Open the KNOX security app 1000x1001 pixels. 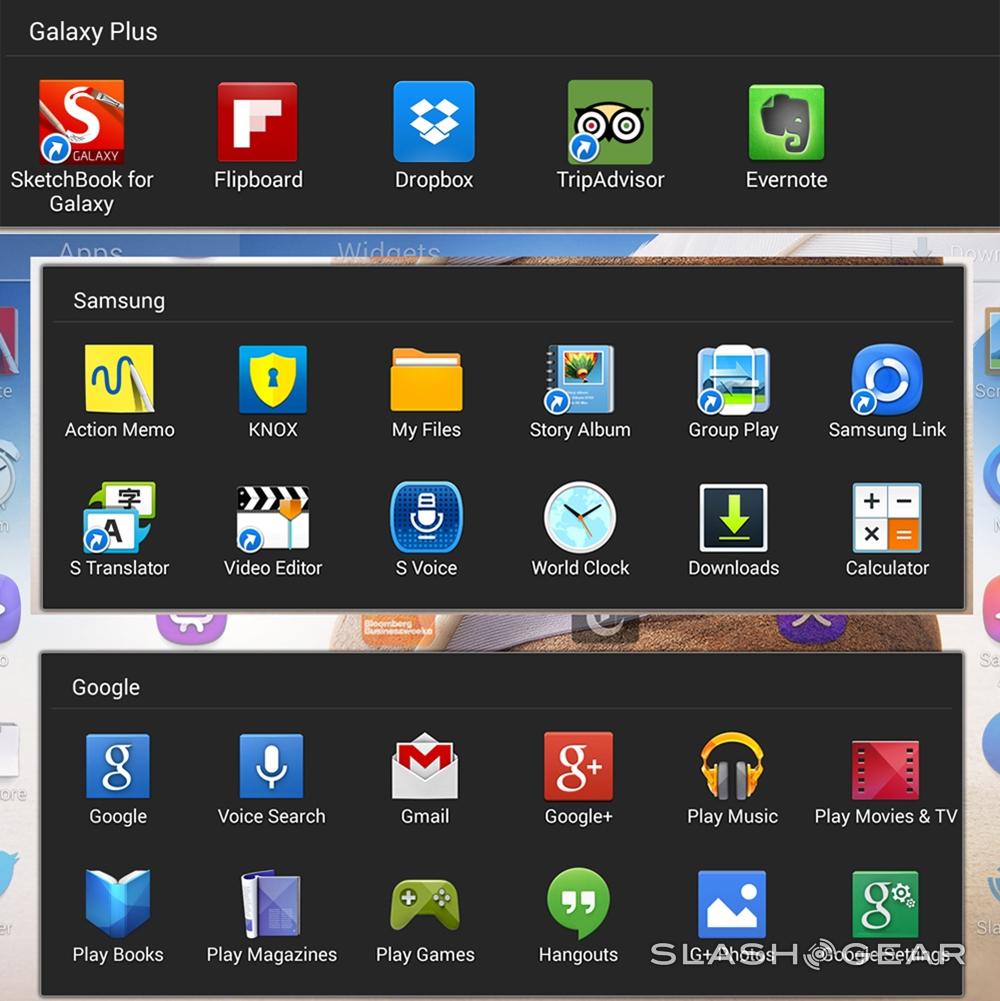click(273, 379)
